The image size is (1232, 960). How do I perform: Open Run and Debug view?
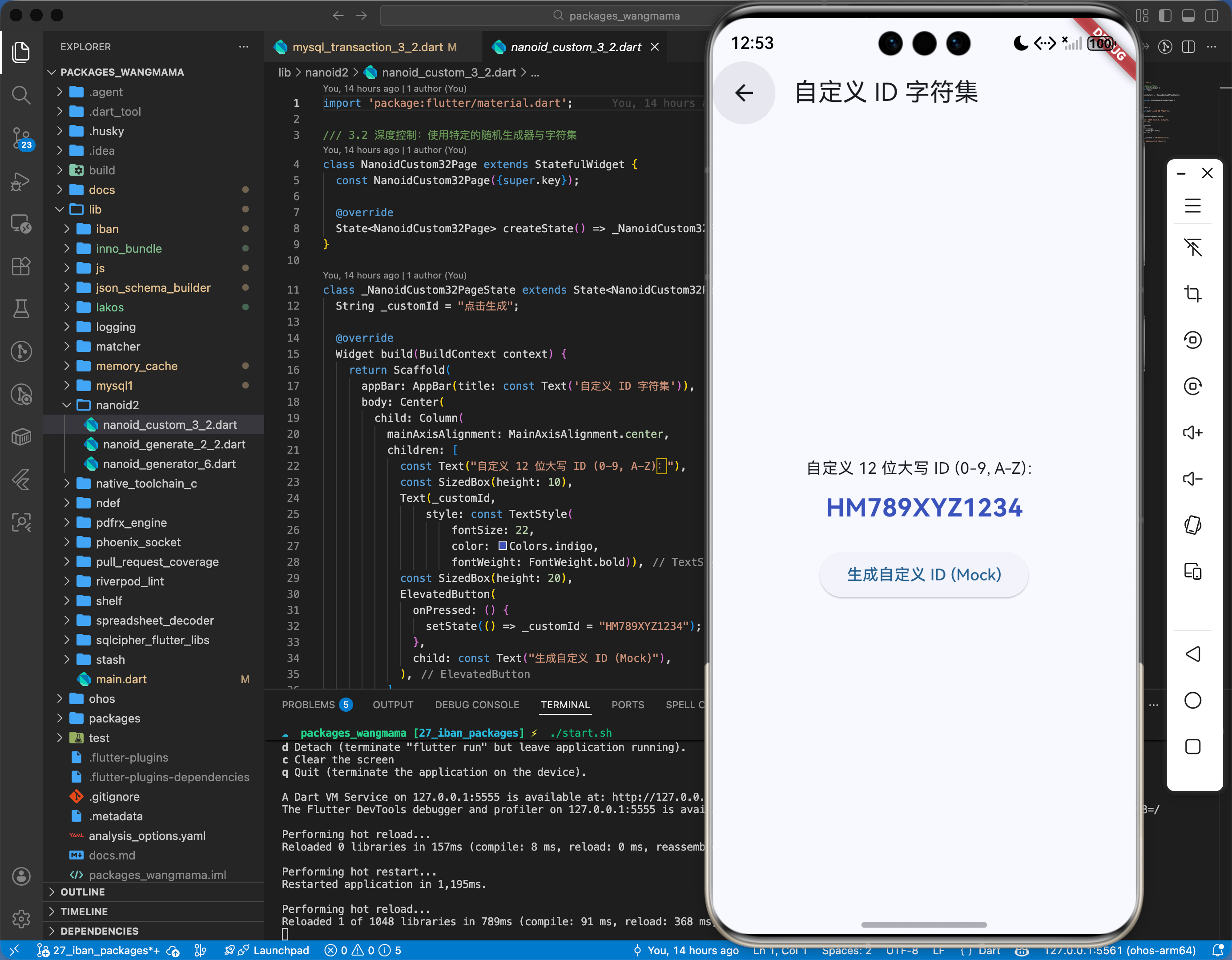click(x=21, y=181)
